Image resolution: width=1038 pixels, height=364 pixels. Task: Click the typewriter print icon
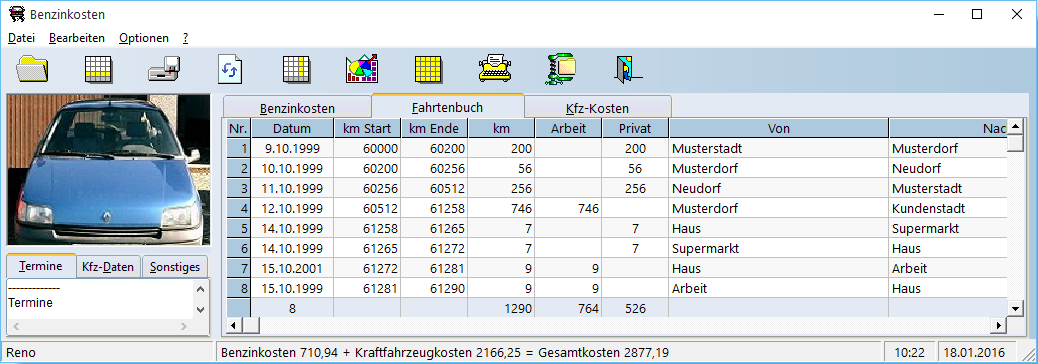(x=494, y=69)
